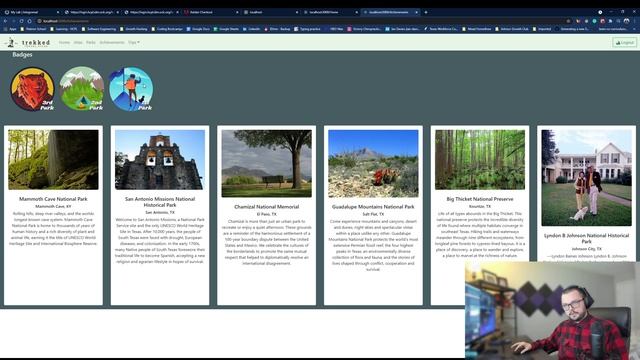This screenshot has height=360, width=640.
Task: Go forward in the browser
Action: tap(13, 21)
